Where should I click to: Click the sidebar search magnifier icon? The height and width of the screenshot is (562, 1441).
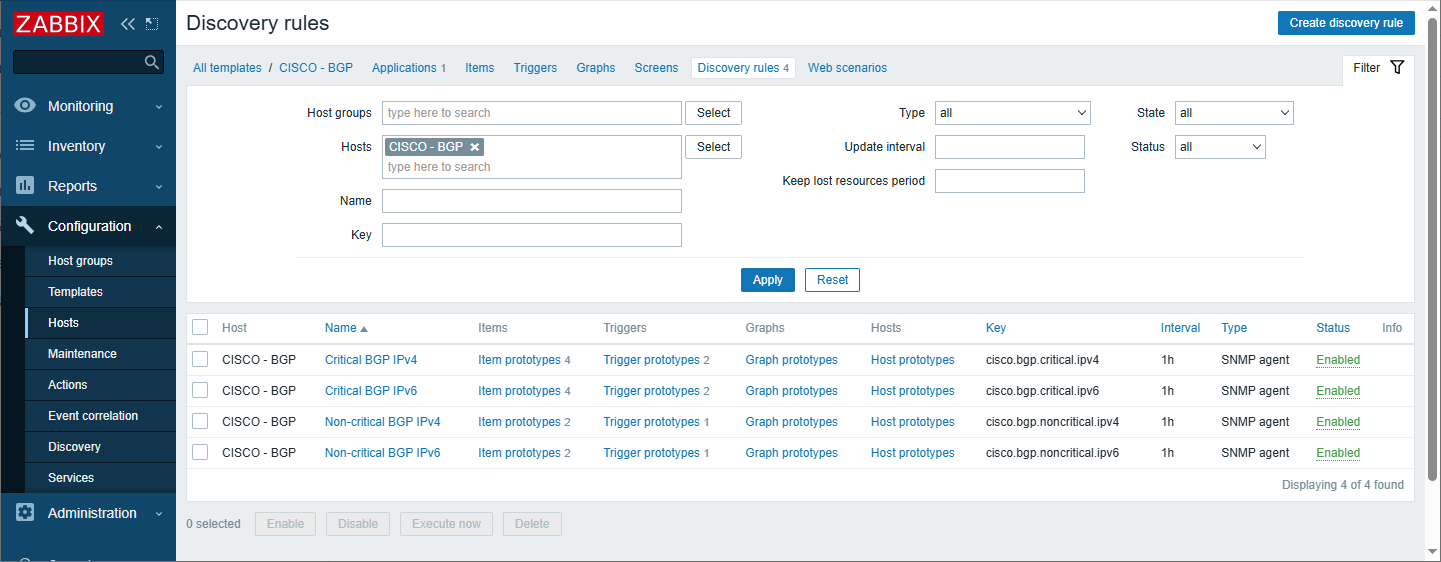(x=152, y=62)
